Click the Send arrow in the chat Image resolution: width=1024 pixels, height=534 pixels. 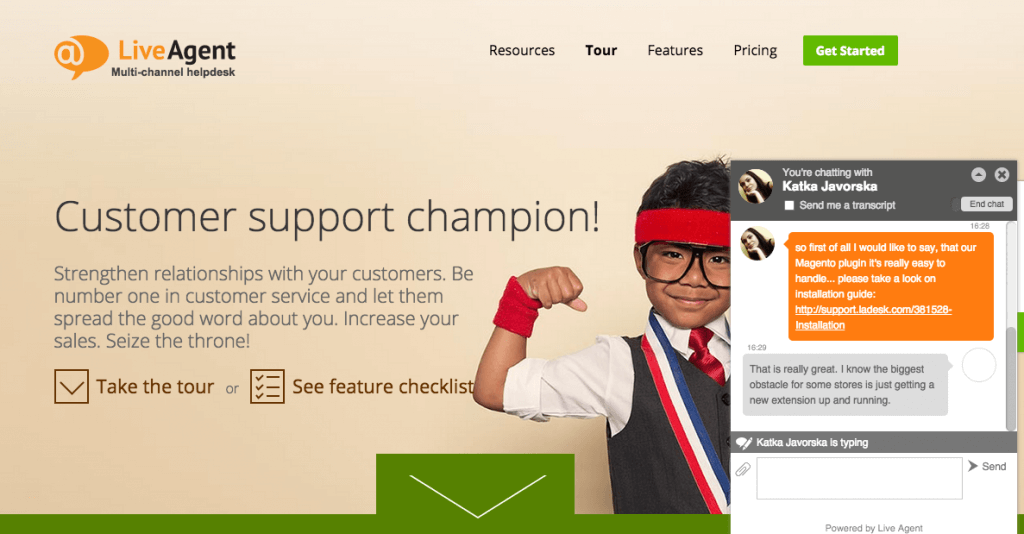pyautogui.click(x=987, y=466)
